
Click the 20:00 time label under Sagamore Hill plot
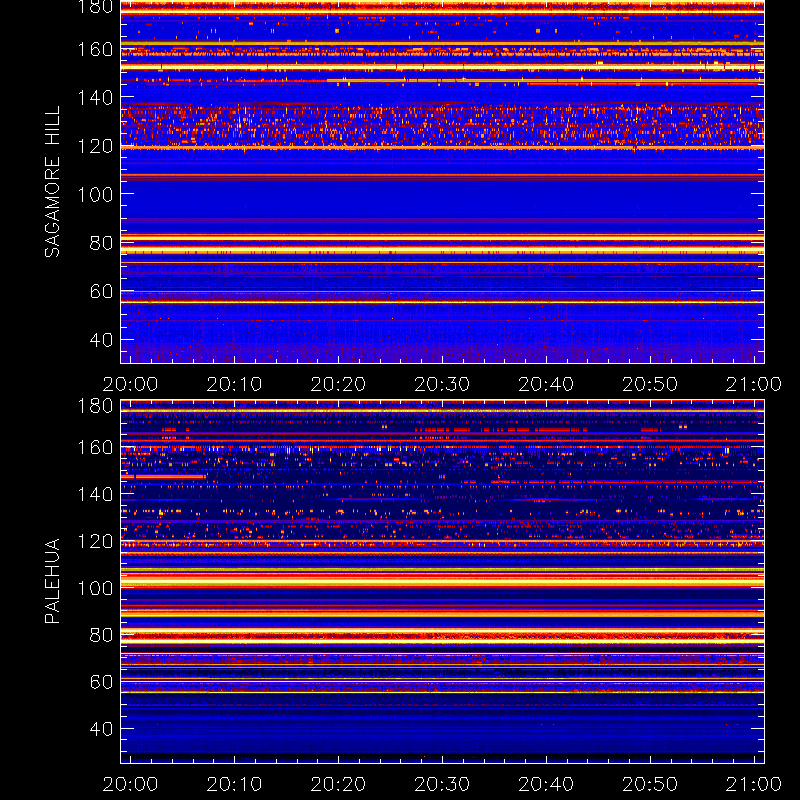pos(131,384)
